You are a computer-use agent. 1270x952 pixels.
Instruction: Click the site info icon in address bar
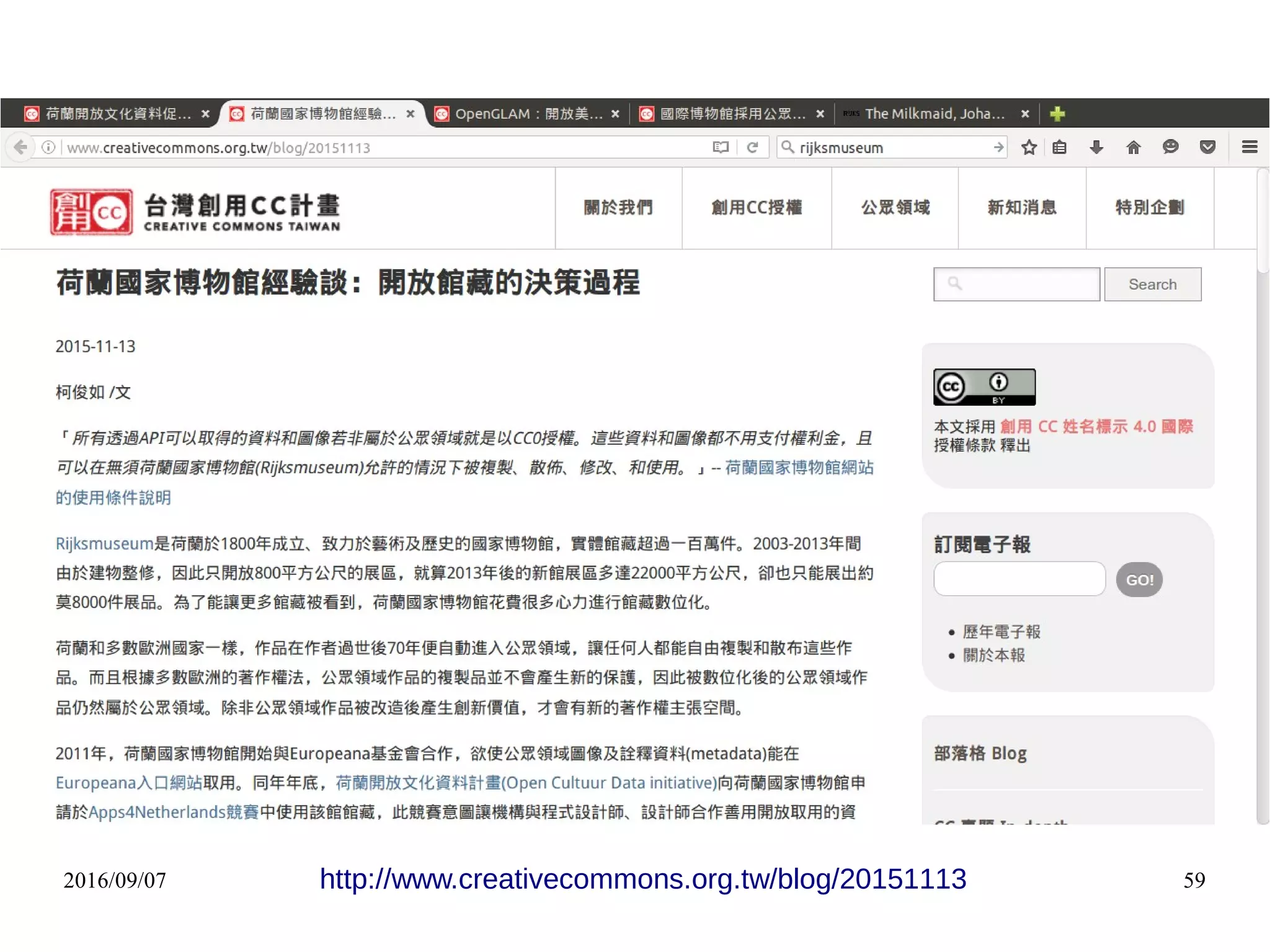(x=48, y=148)
